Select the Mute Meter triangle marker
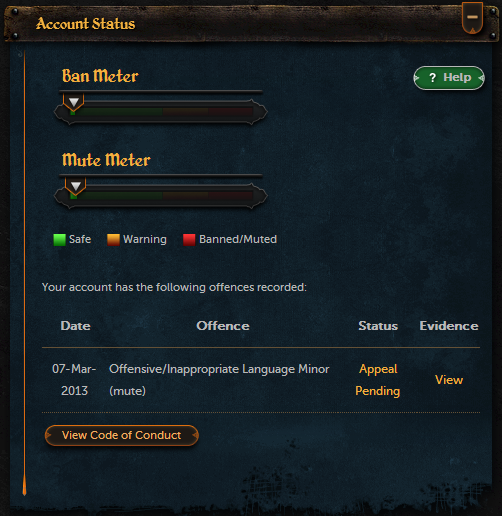Screen dimensions: 502x516 pyautogui.click(x=76, y=186)
